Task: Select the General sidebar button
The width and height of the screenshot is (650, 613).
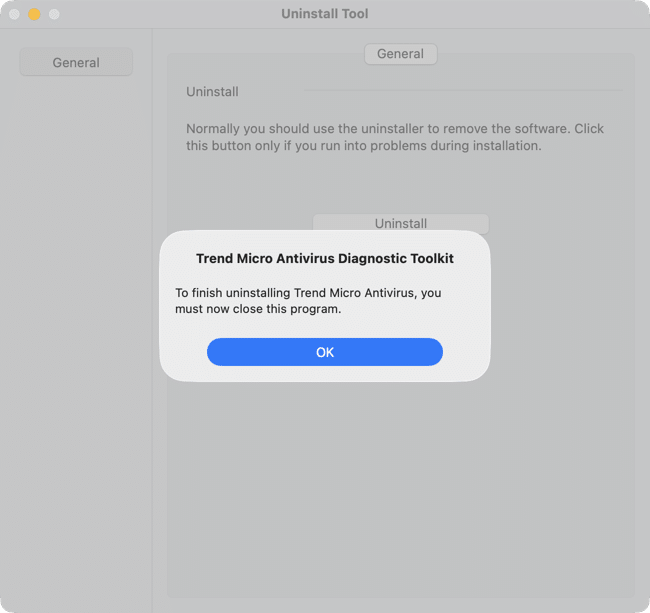Action: pos(76,62)
